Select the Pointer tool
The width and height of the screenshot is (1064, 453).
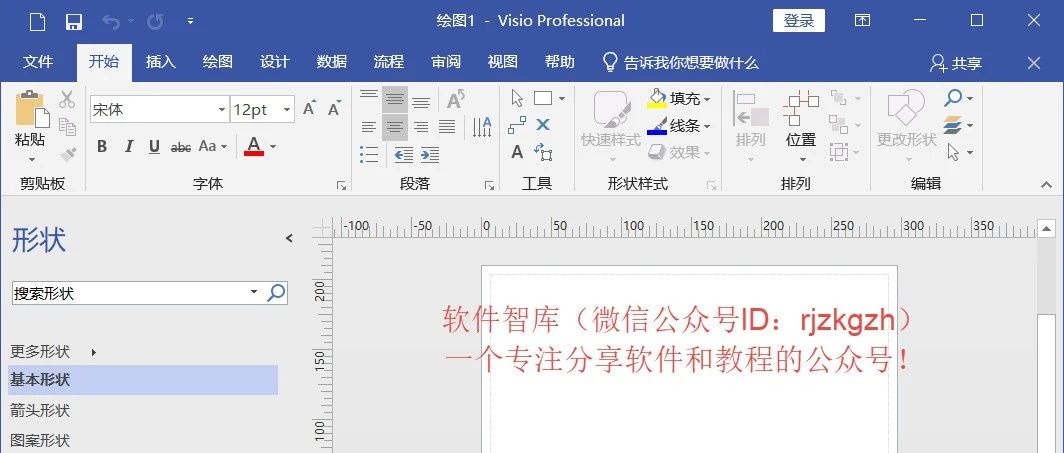[x=517, y=98]
